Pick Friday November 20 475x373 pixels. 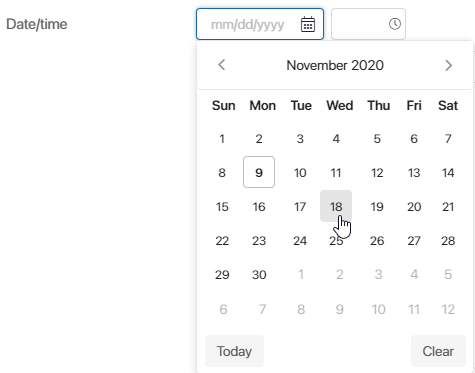pos(414,206)
